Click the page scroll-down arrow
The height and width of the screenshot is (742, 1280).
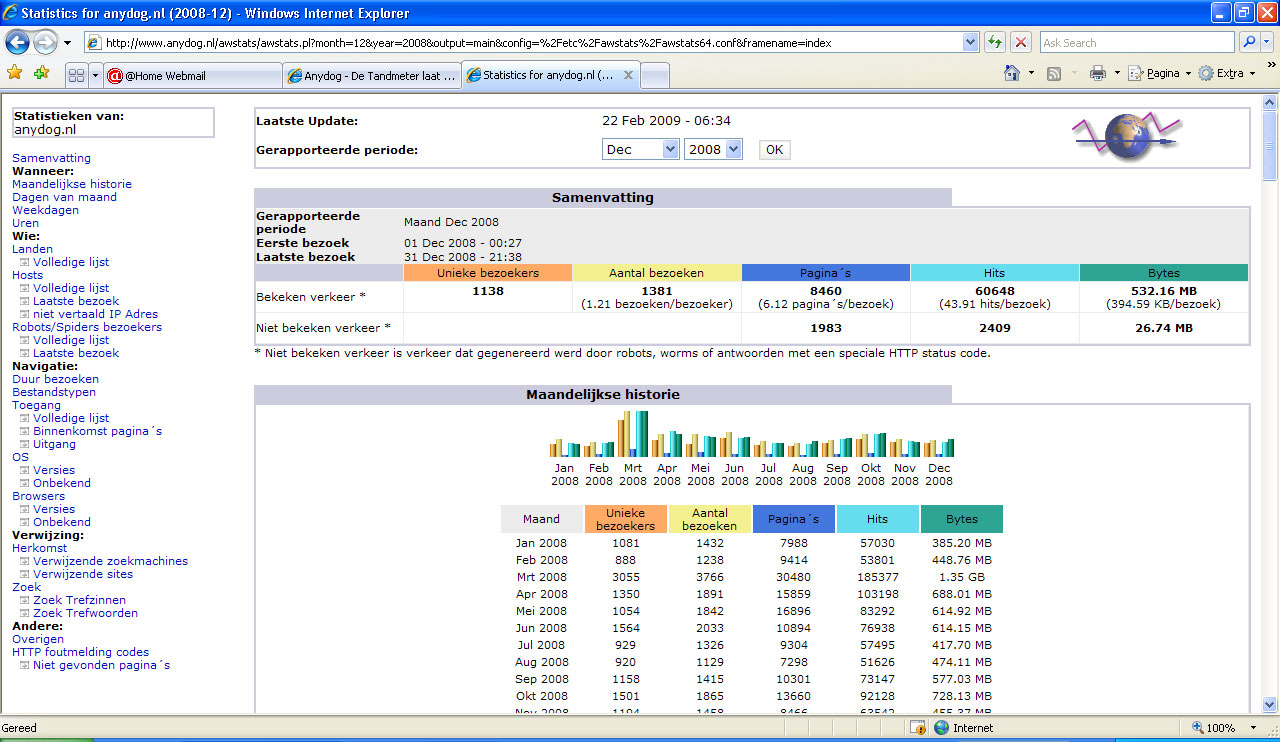(1270, 704)
